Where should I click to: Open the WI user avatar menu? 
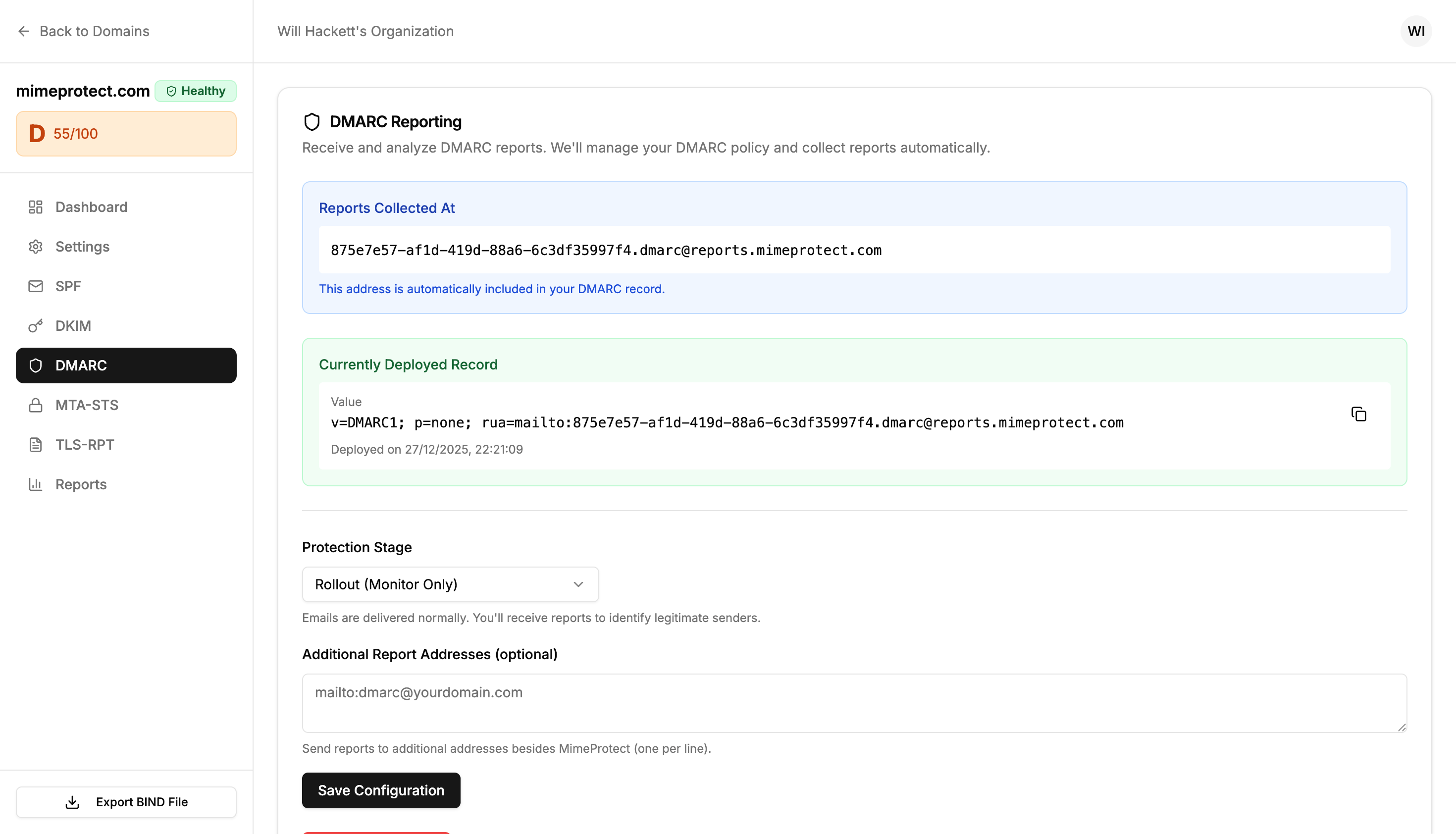[x=1415, y=32]
